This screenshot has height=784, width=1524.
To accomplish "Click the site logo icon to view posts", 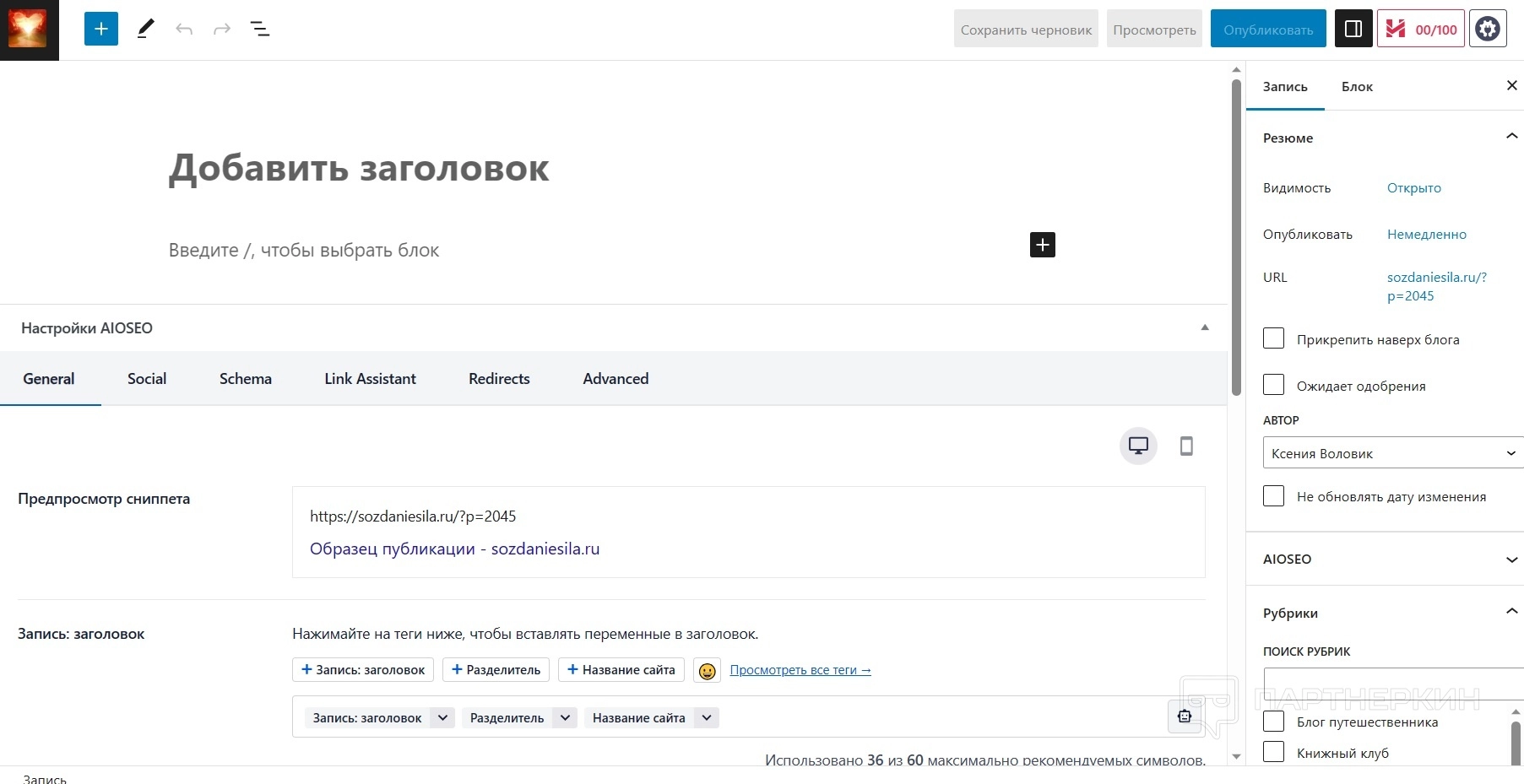I will (x=29, y=30).
